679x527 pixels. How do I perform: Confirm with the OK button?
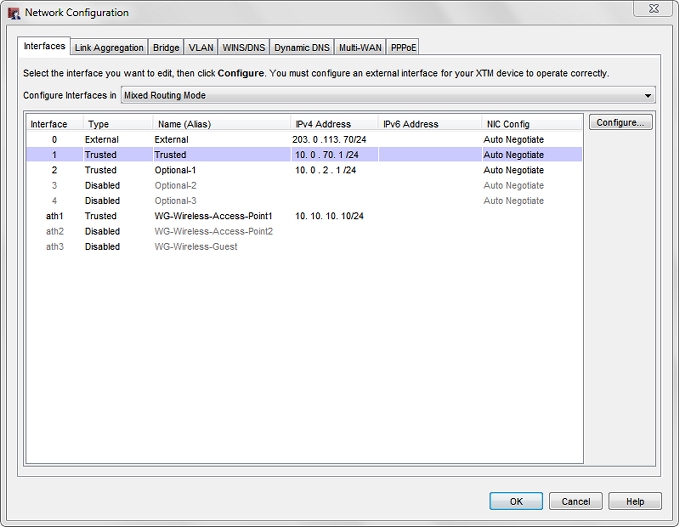tap(516, 501)
